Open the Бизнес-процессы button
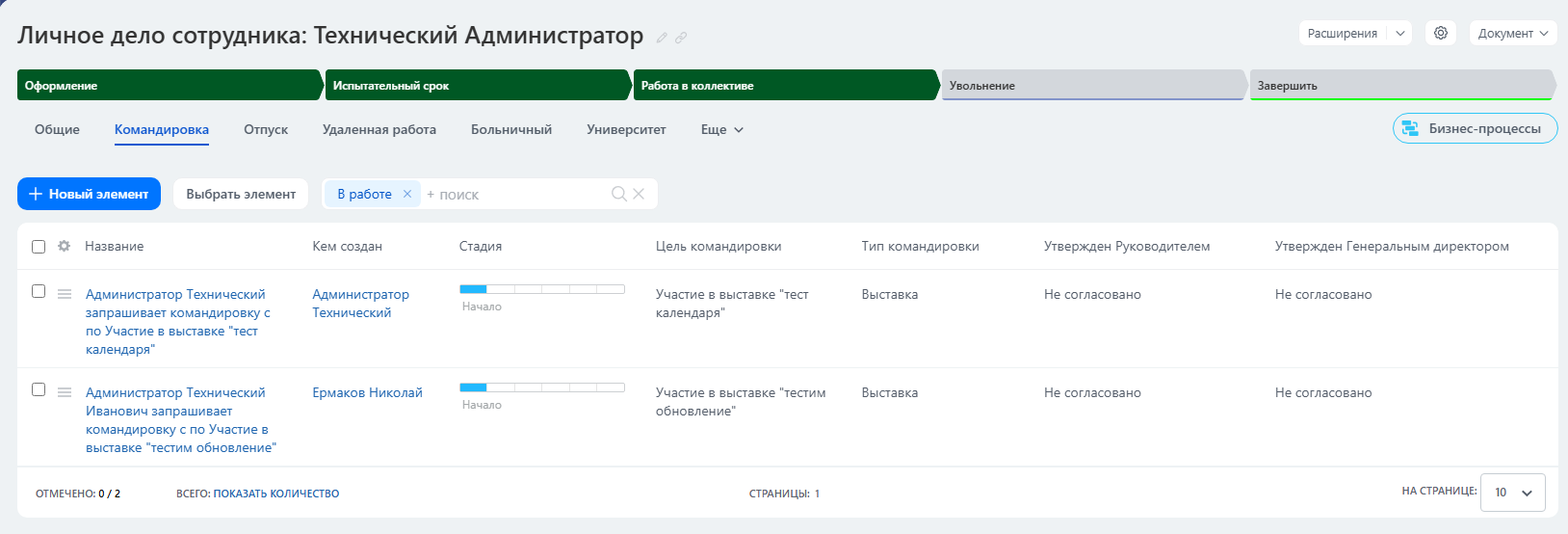The height and width of the screenshot is (534, 1568). click(1475, 128)
